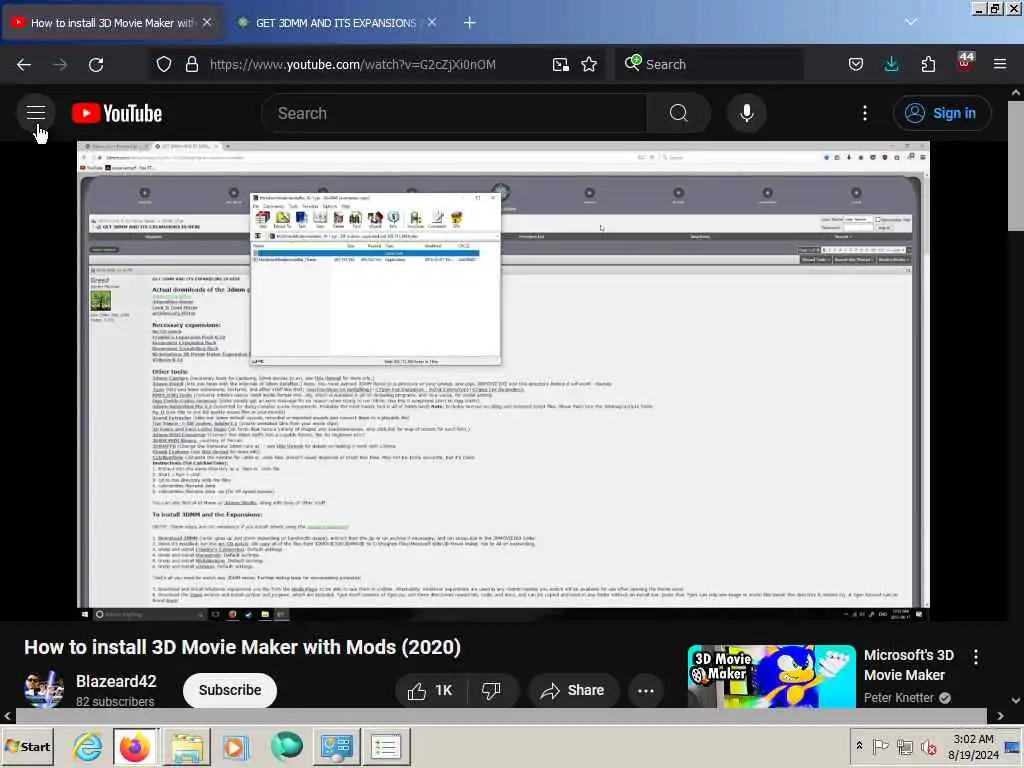This screenshot has width=1024, height=768.
Task: Switch to GET 3DMM AND ITS EXPANSIONS tab
Action: point(335,23)
